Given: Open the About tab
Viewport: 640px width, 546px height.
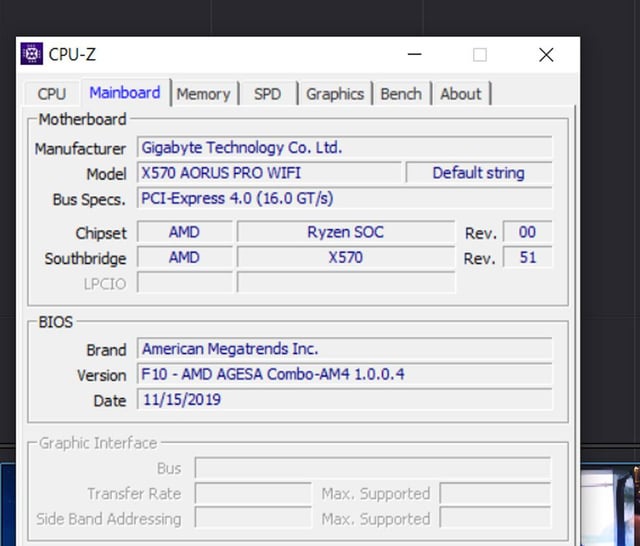Looking at the screenshot, I should click(x=461, y=94).
